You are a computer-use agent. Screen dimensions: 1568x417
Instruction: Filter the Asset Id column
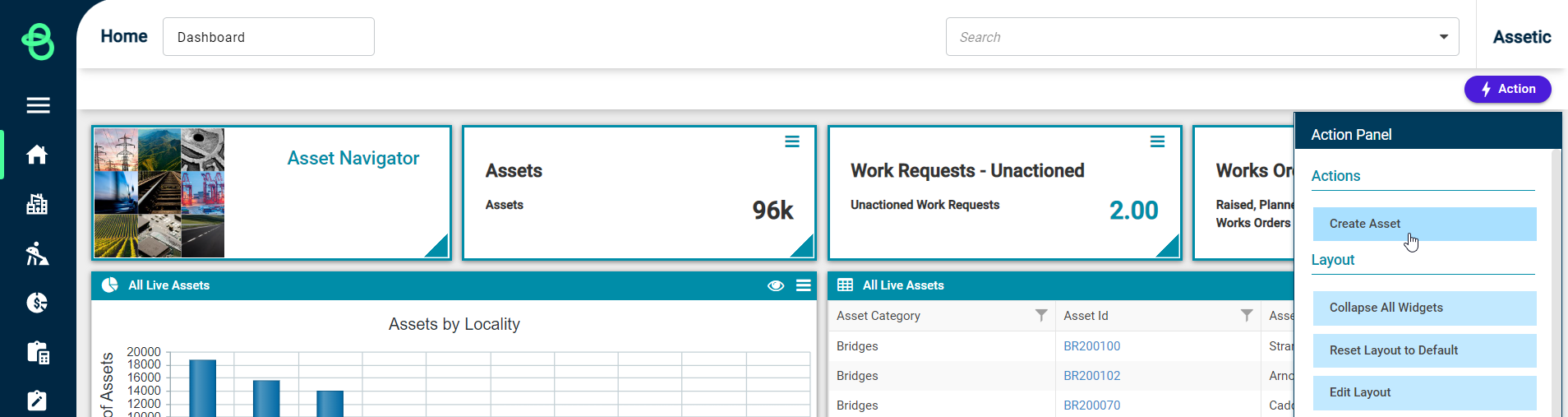pyautogui.click(x=1247, y=316)
